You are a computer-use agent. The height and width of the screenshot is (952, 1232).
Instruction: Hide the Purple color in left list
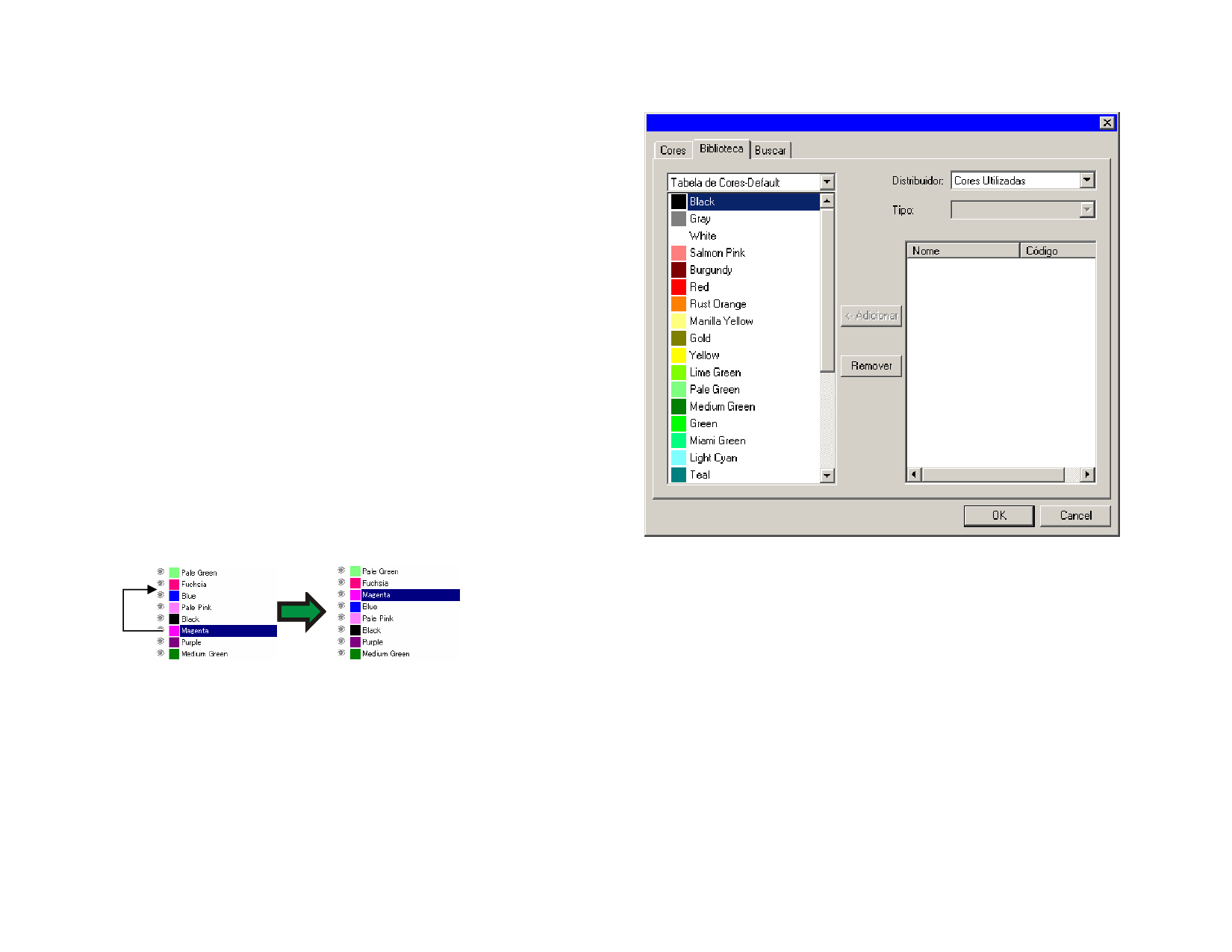pos(161,642)
